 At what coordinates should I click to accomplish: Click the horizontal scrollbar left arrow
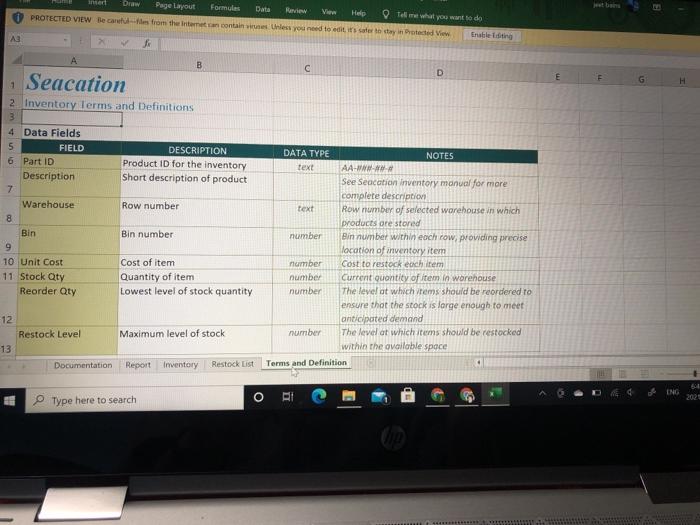tap(479, 362)
